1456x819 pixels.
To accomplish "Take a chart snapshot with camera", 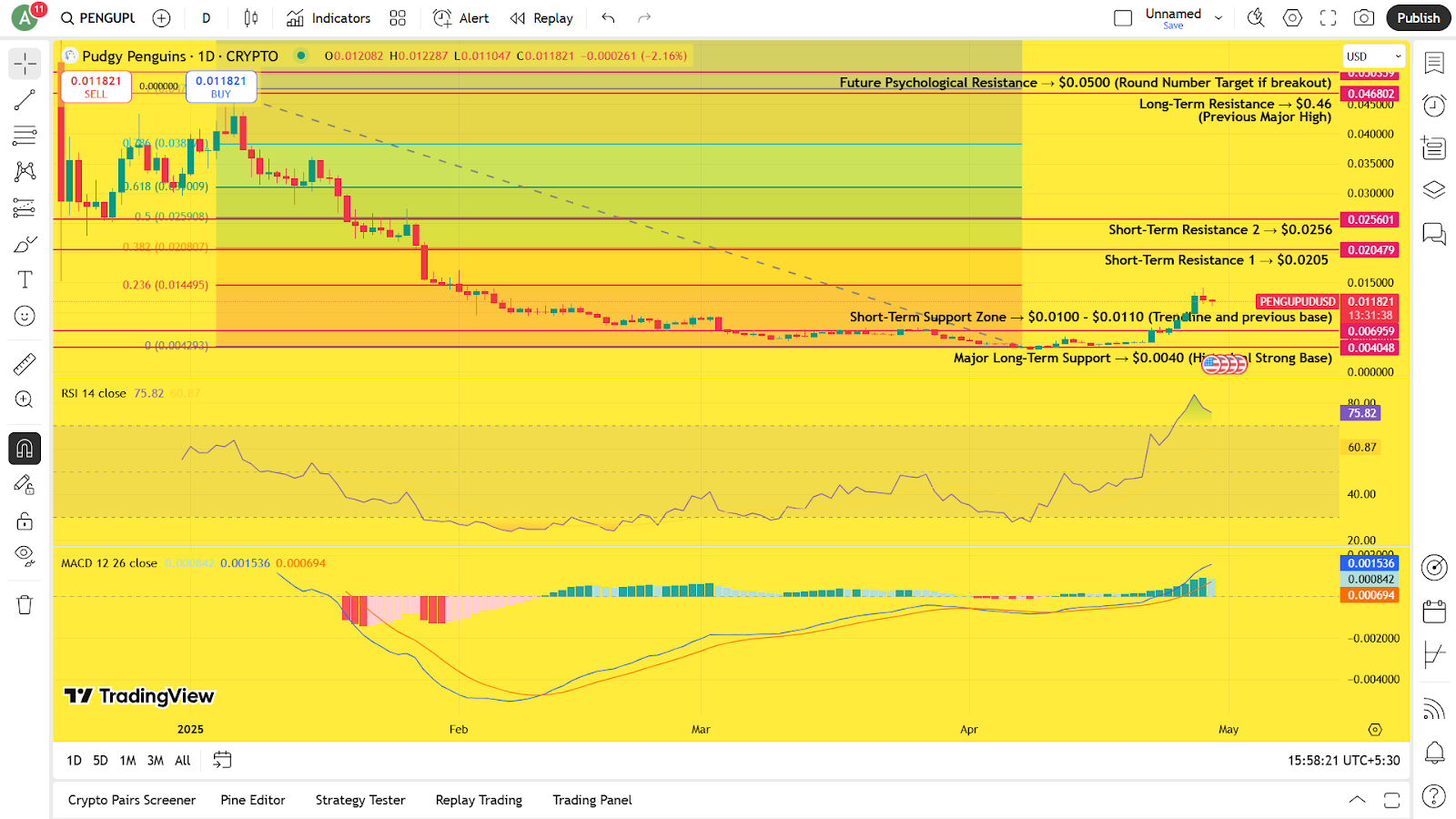I will click(x=1364, y=18).
